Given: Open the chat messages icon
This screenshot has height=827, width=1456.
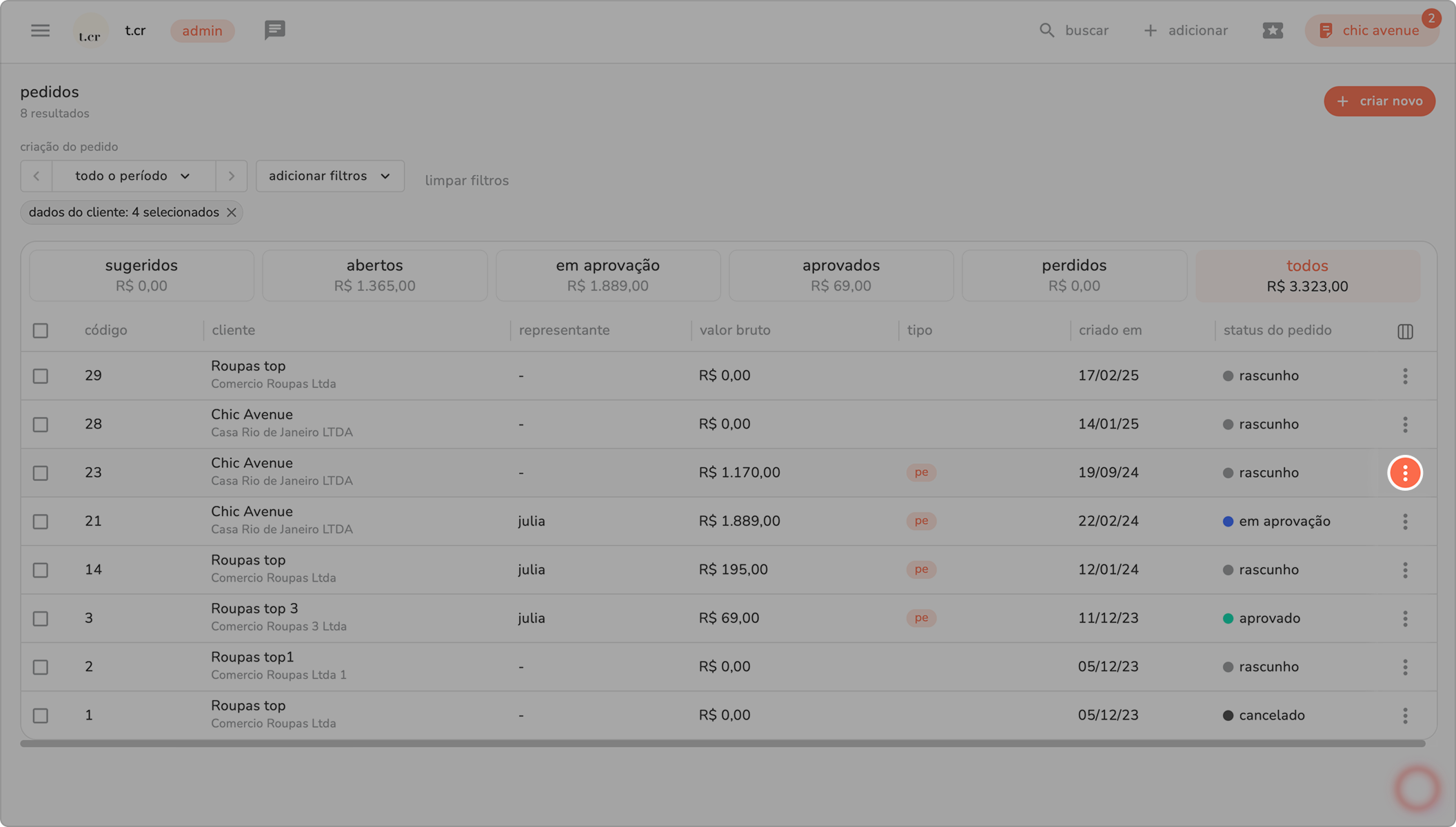Looking at the screenshot, I should pos(274,30).
